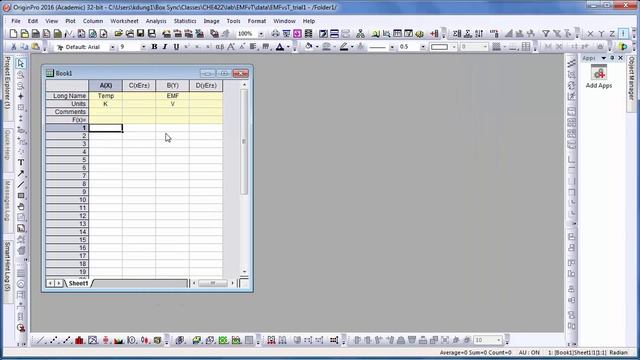
Task: Open the Statistics menu
Action: pos(185,21)
